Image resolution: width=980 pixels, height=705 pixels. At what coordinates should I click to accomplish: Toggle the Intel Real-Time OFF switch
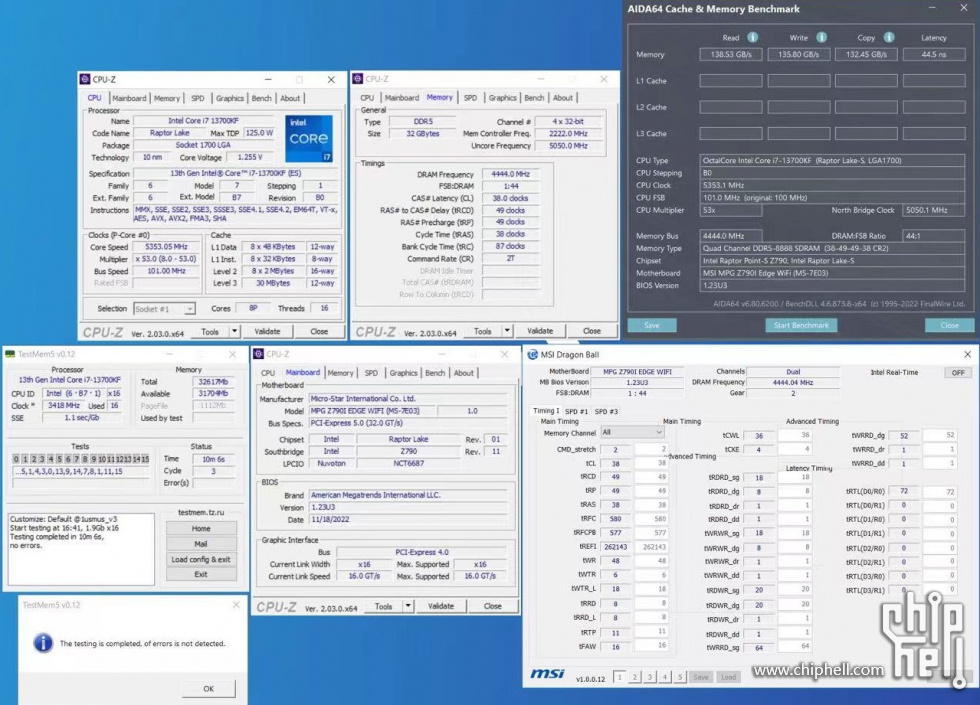[958, 372]
